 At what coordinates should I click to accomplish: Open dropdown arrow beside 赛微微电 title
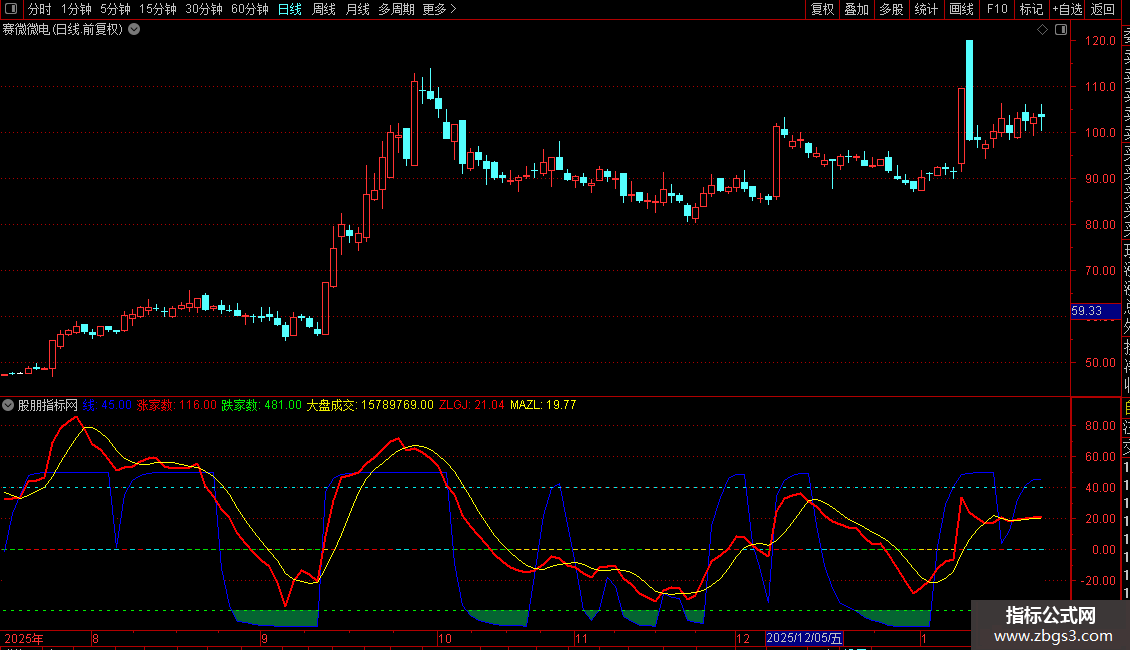point(134,29)
